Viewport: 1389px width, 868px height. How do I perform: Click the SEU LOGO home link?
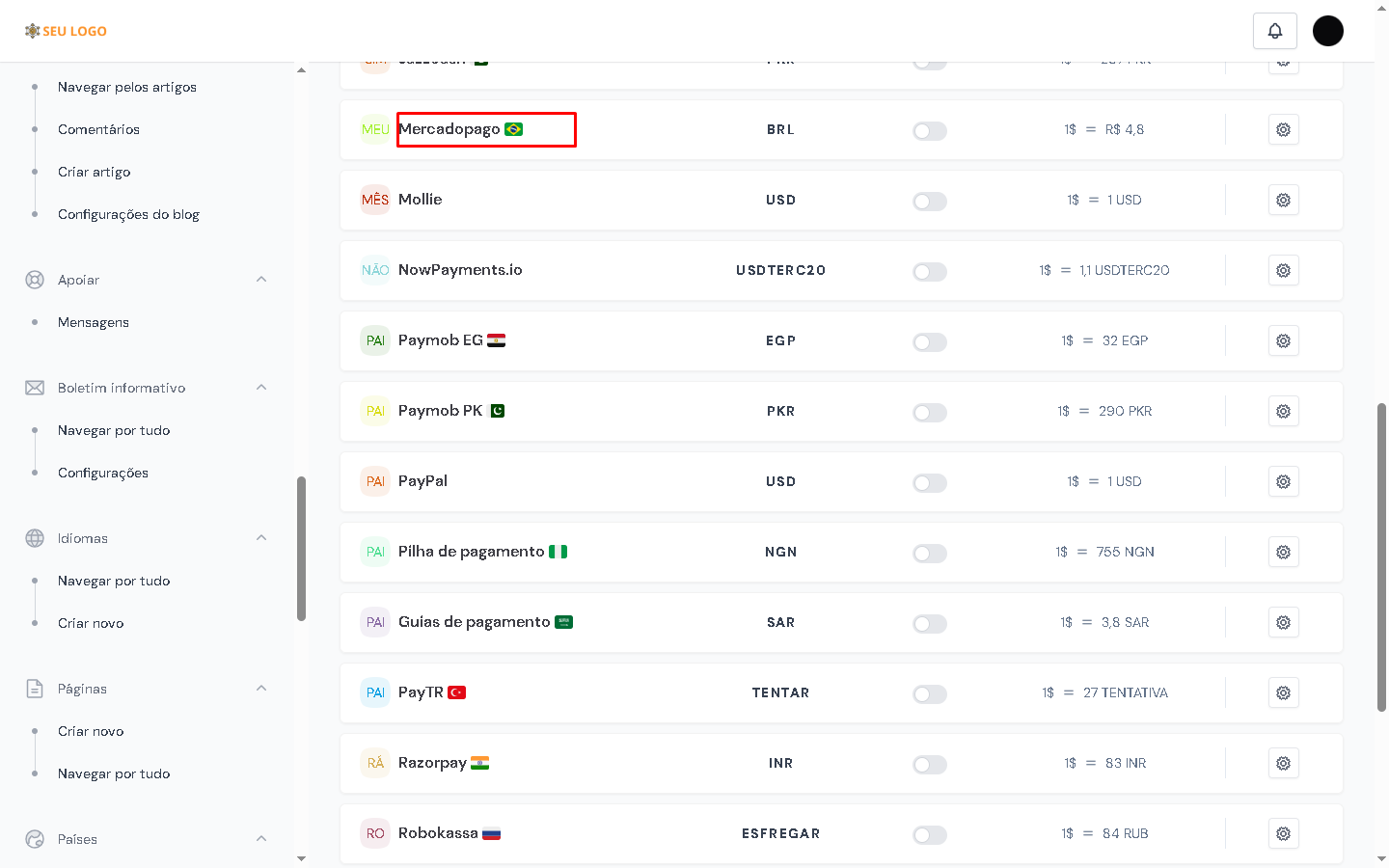click(x=66, y=31)
